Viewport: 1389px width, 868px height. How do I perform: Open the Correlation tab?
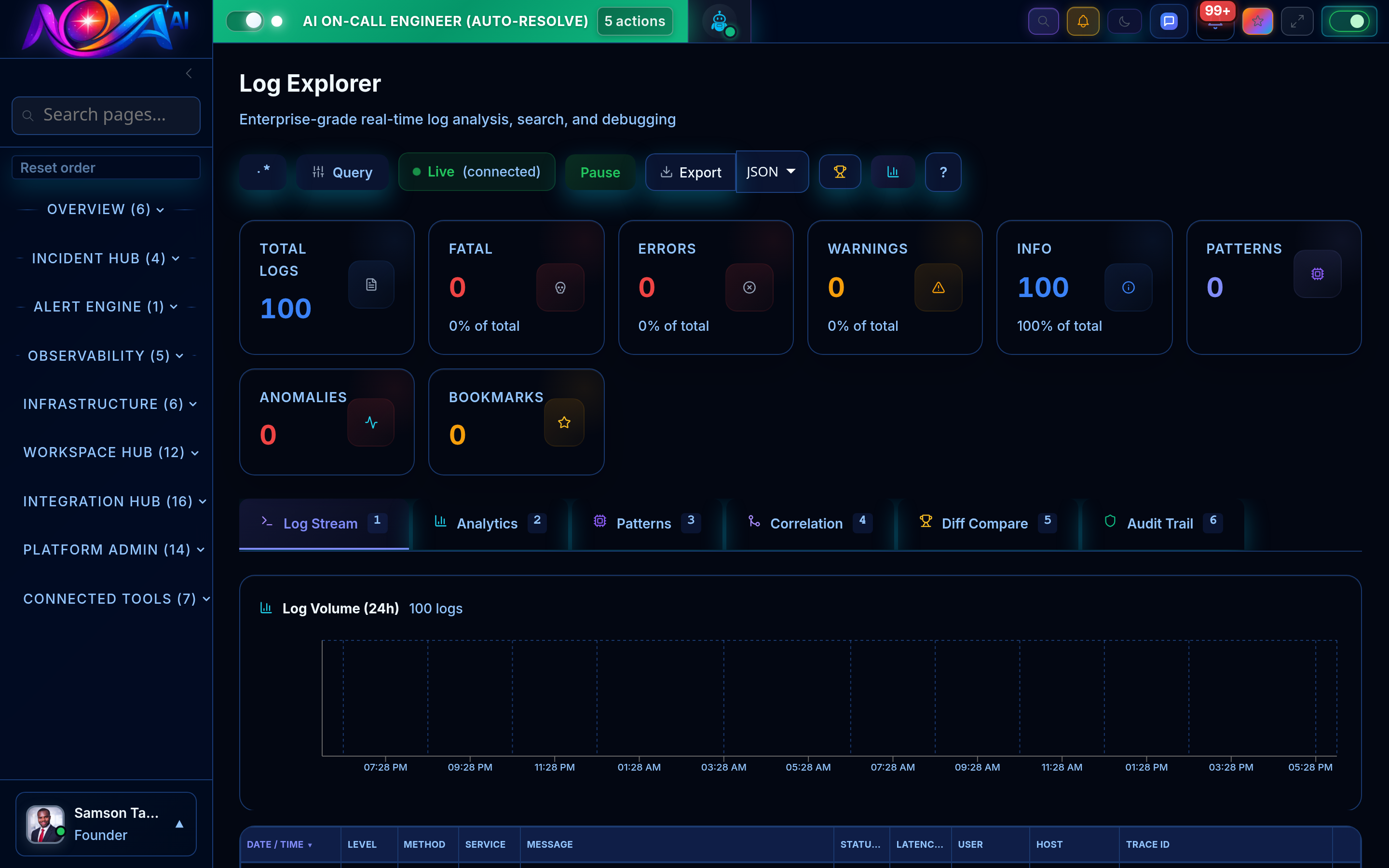tap(806, 523)
